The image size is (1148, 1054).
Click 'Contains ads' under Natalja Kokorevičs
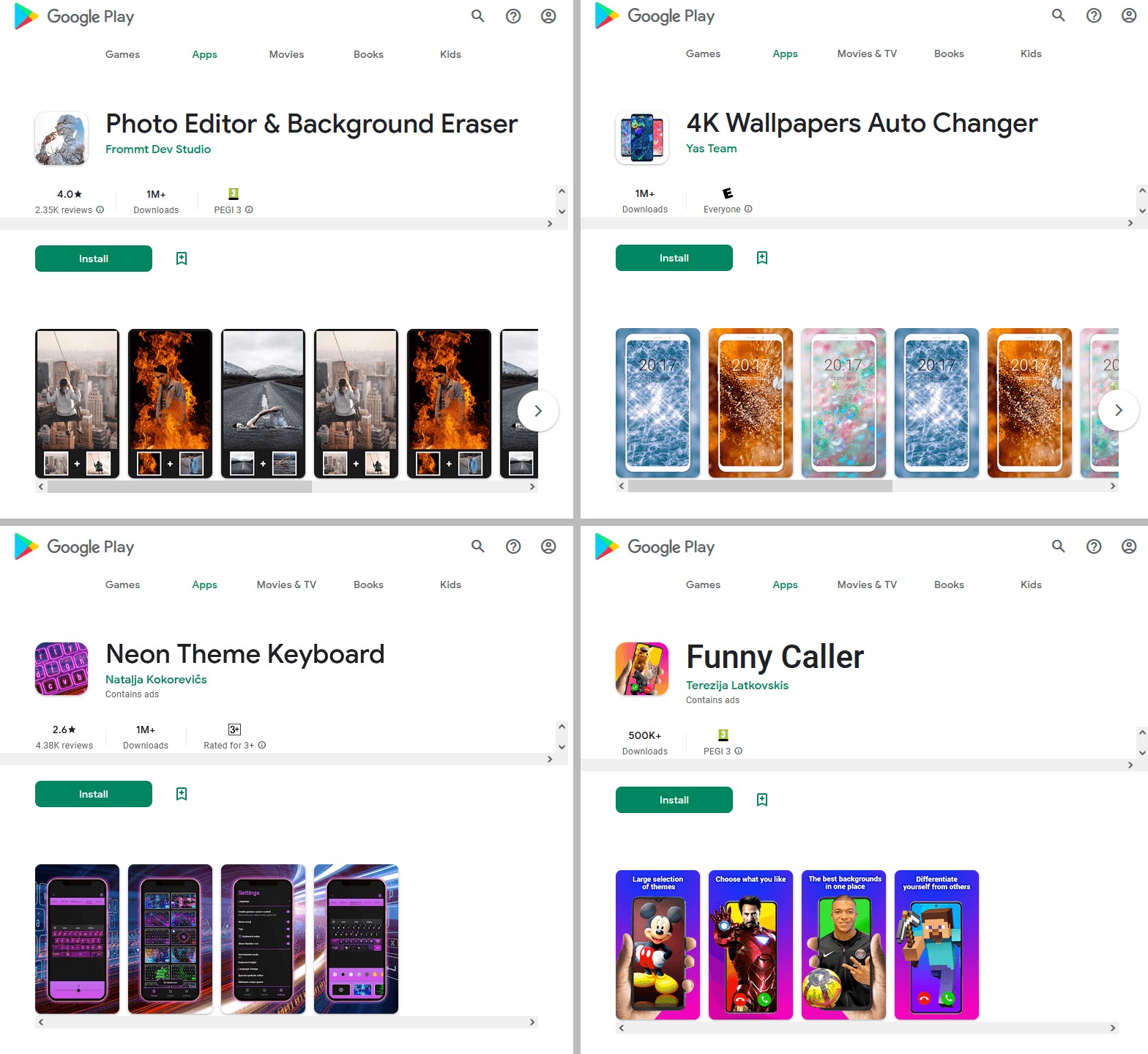pos(132,694)
